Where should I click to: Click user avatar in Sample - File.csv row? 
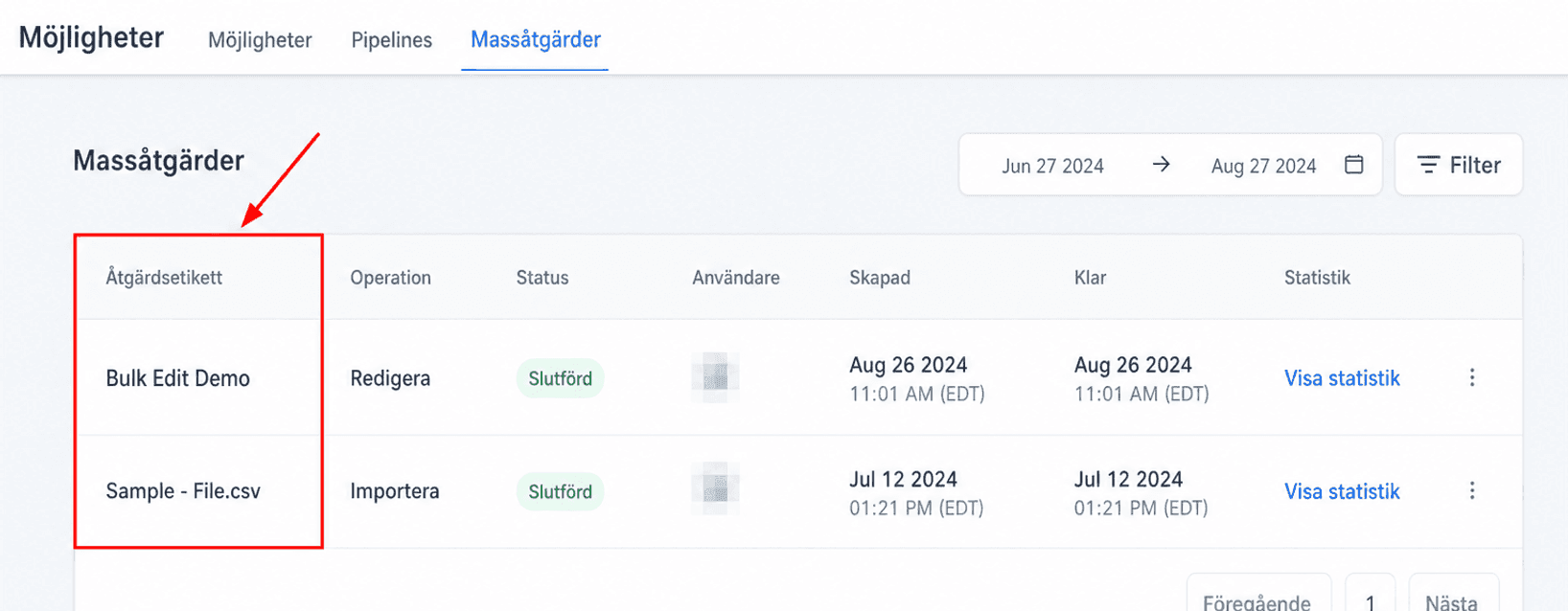pos(715,489)
